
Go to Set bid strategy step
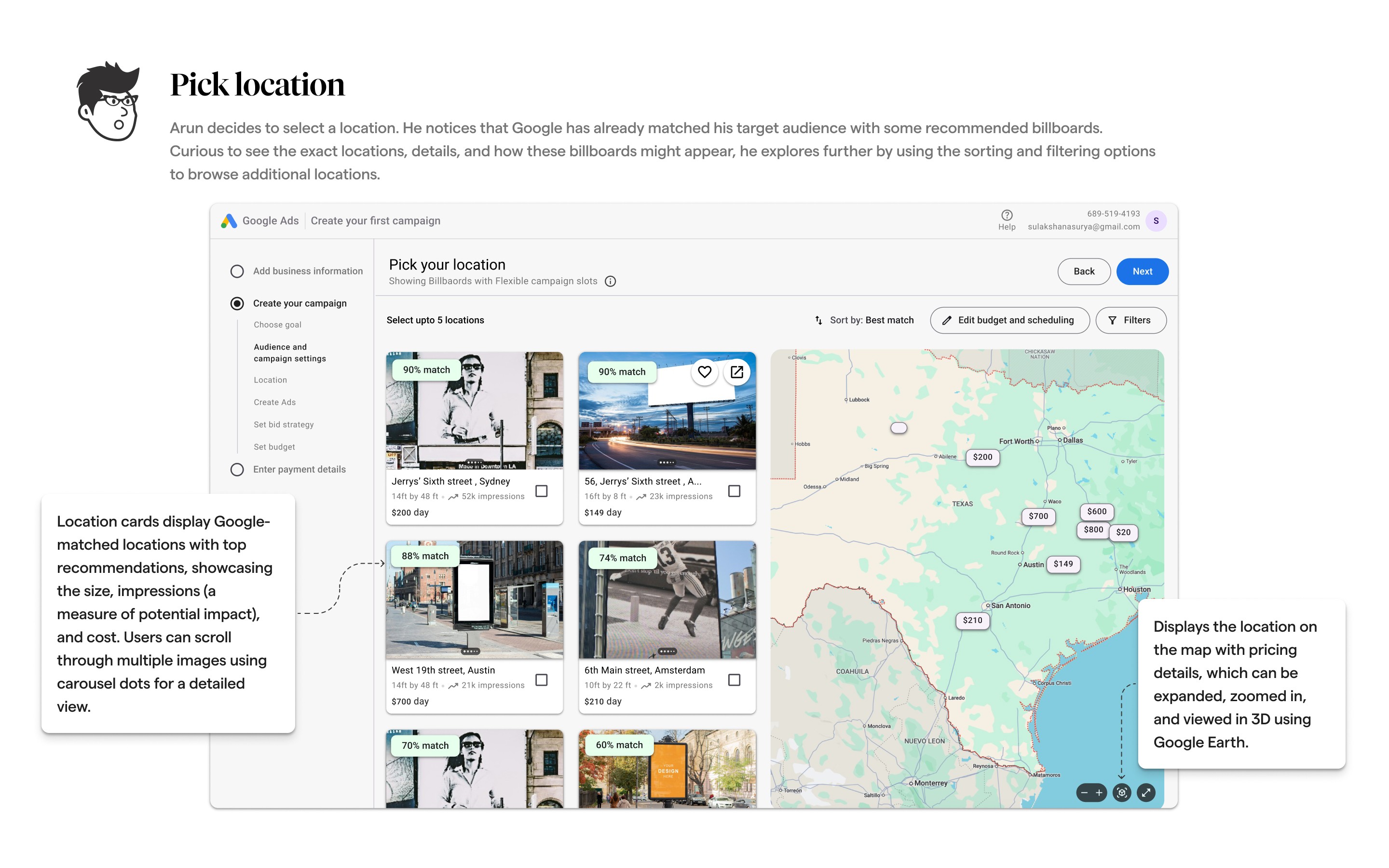pyautogui.click(x=284, y=425)
